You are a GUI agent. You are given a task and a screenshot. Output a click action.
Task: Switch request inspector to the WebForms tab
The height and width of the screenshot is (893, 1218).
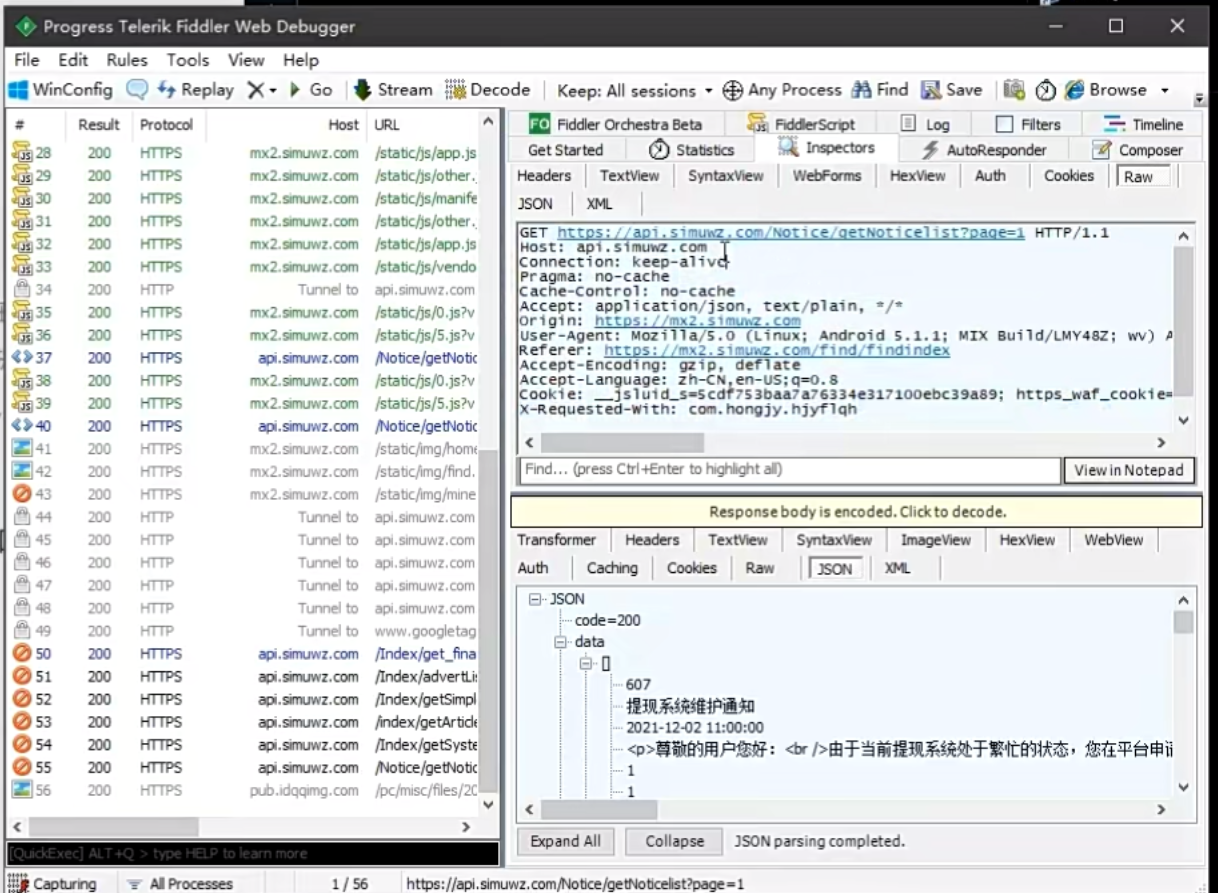[827, 176]
